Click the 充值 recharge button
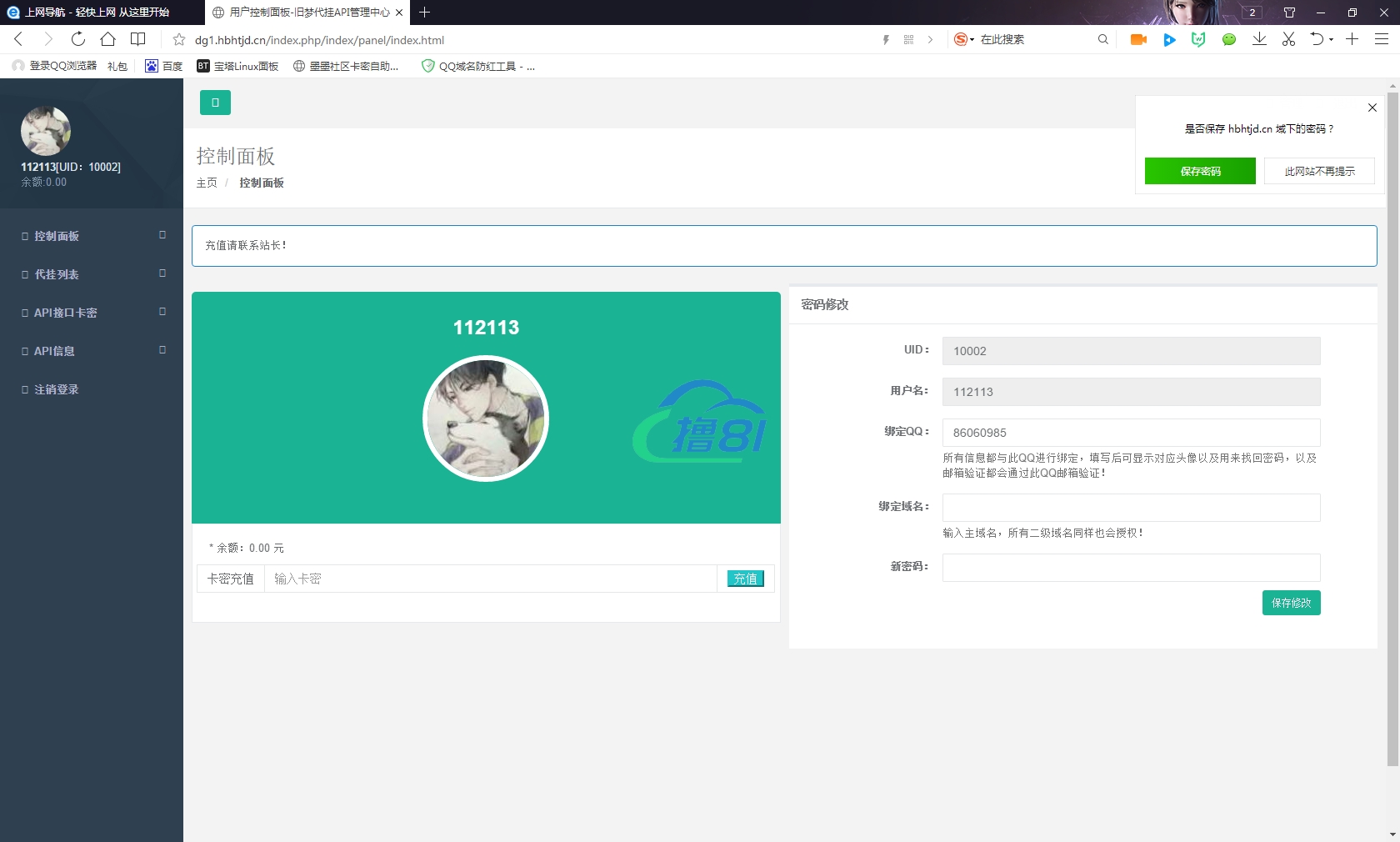Screen dimensions: 1400x842 pyautogui.click(x=745, y=579)
